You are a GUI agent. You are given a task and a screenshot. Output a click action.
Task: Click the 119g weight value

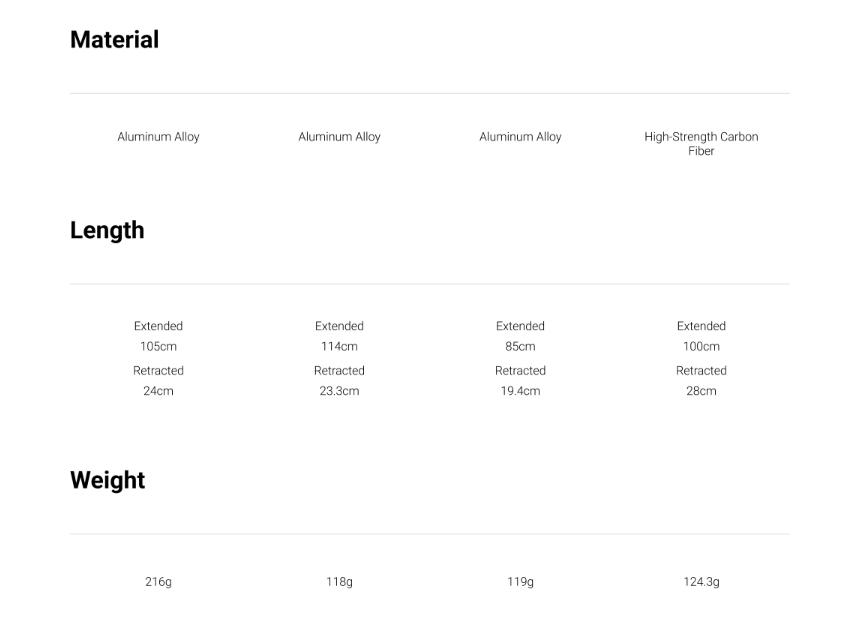click(520, 581)
